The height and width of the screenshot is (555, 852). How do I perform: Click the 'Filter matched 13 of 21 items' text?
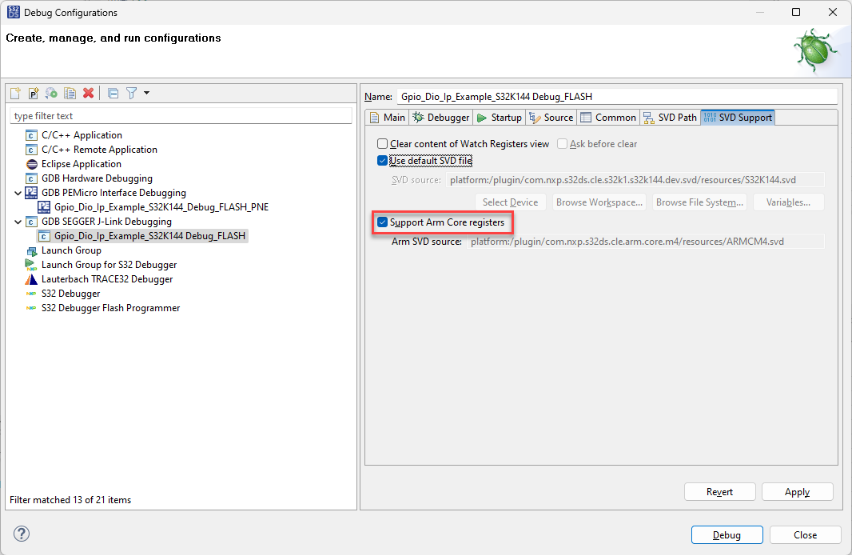(70, 500)
